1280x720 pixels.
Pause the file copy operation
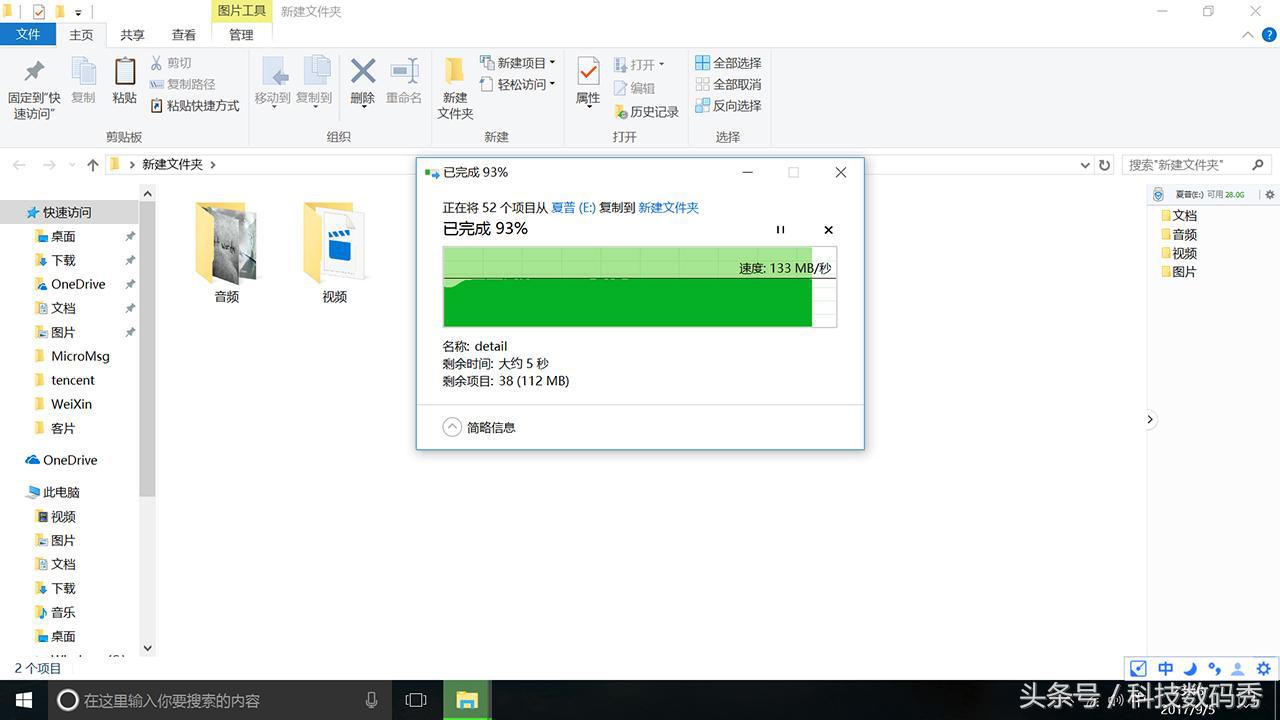coord(780,229)
